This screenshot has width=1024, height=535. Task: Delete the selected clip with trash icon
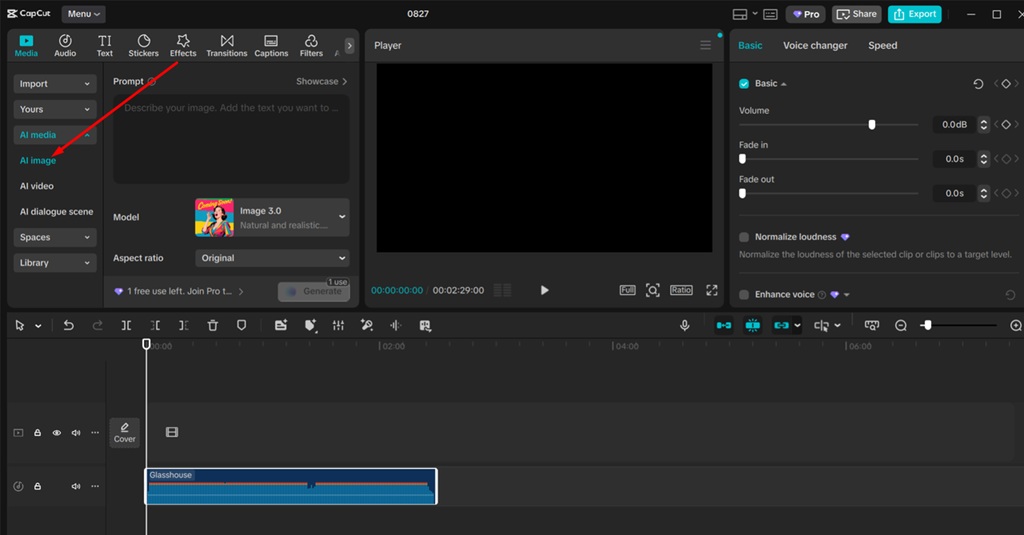213,325
